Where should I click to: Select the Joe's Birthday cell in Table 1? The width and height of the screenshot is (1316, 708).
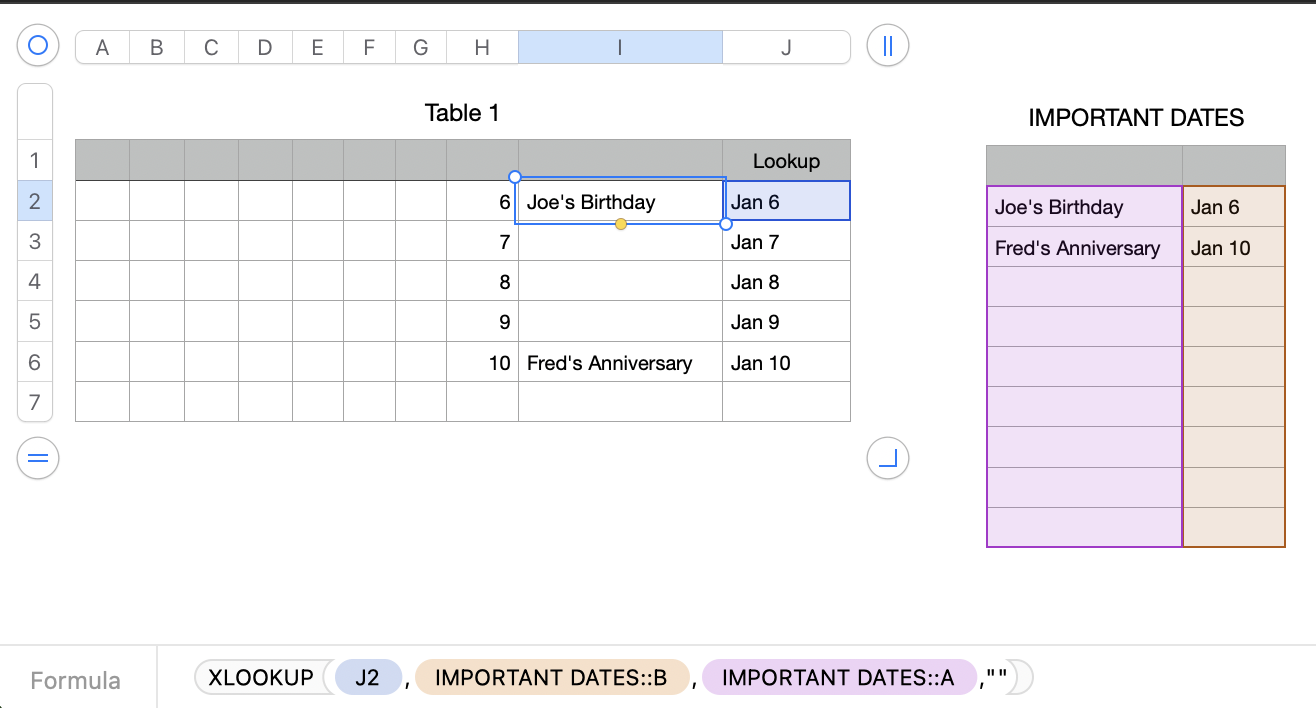point(620,202)
